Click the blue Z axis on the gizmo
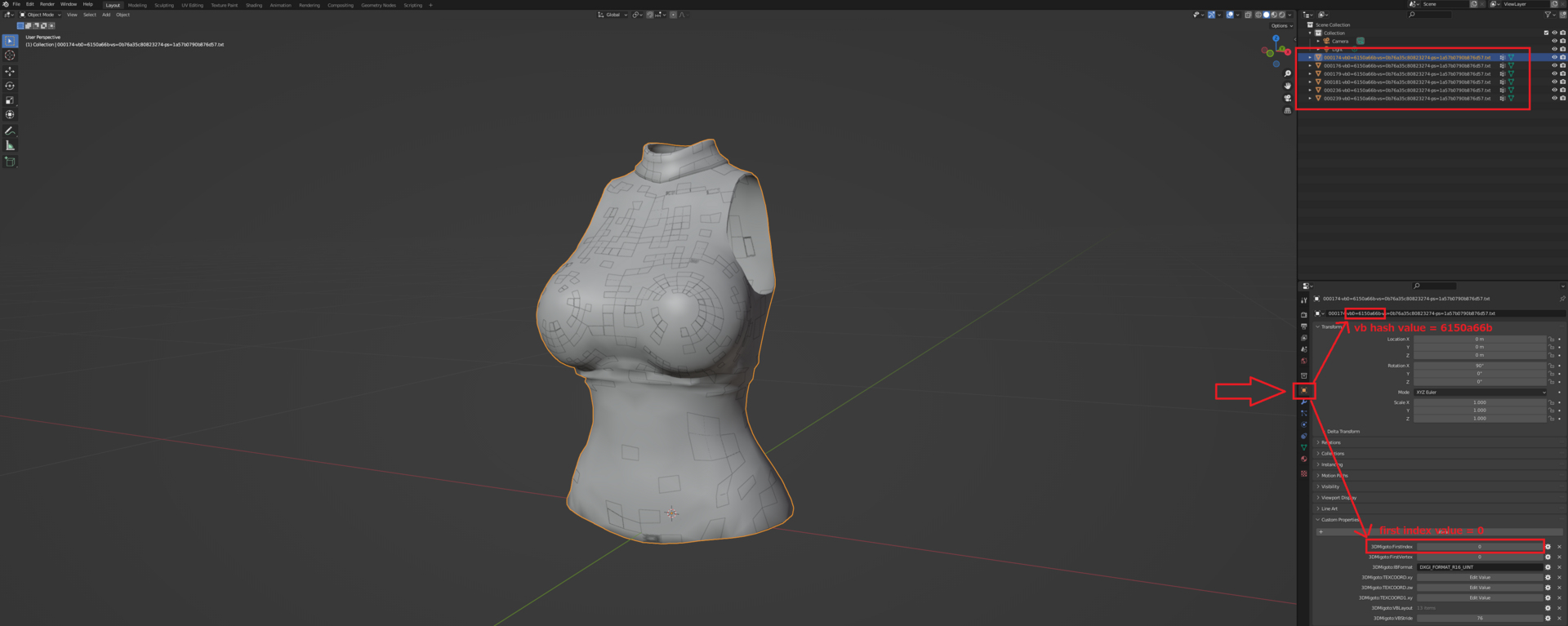Screen dimensions: 1568x626 coord(1276,38)
